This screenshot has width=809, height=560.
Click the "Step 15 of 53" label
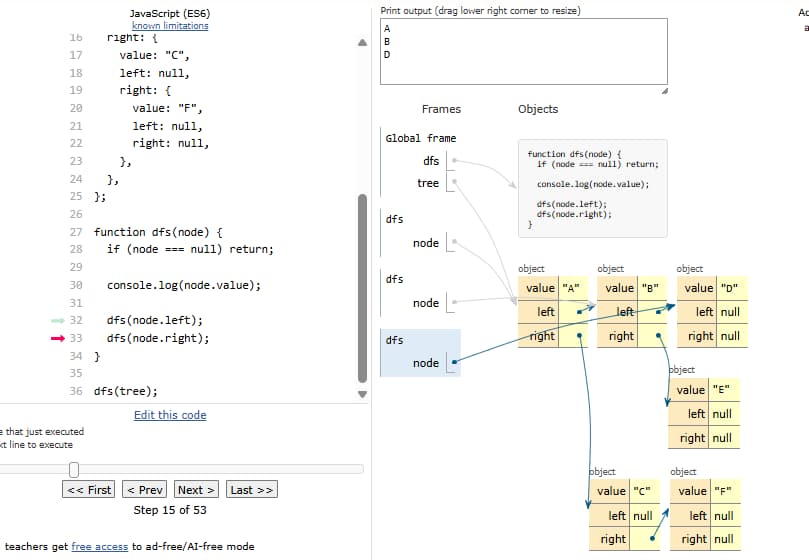(x=170, y=510)
